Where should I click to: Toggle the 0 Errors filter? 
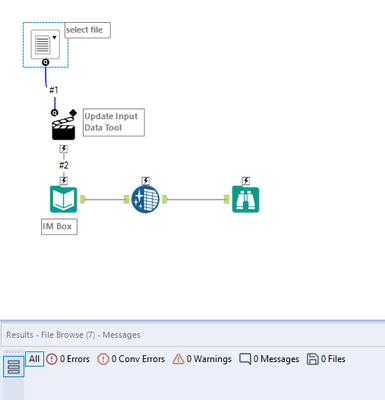68,359
